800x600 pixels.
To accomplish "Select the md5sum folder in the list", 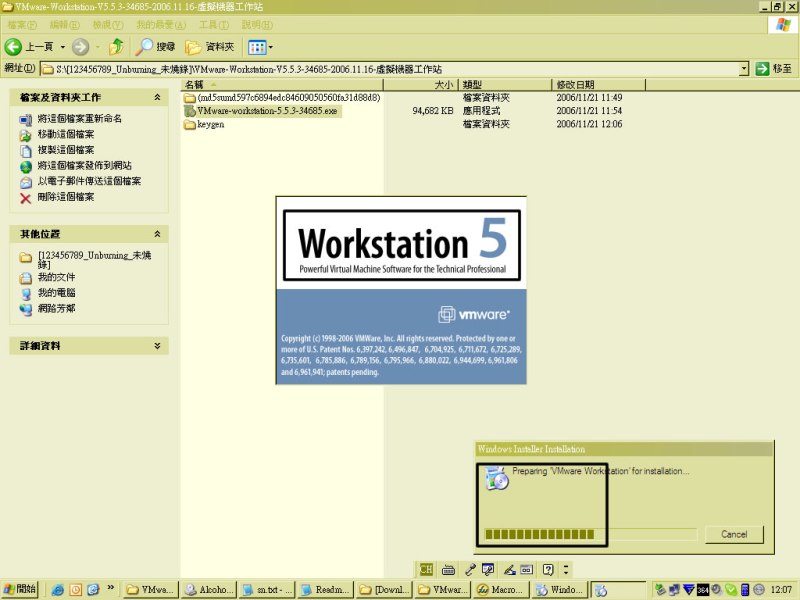I will (x=282, y=97).
